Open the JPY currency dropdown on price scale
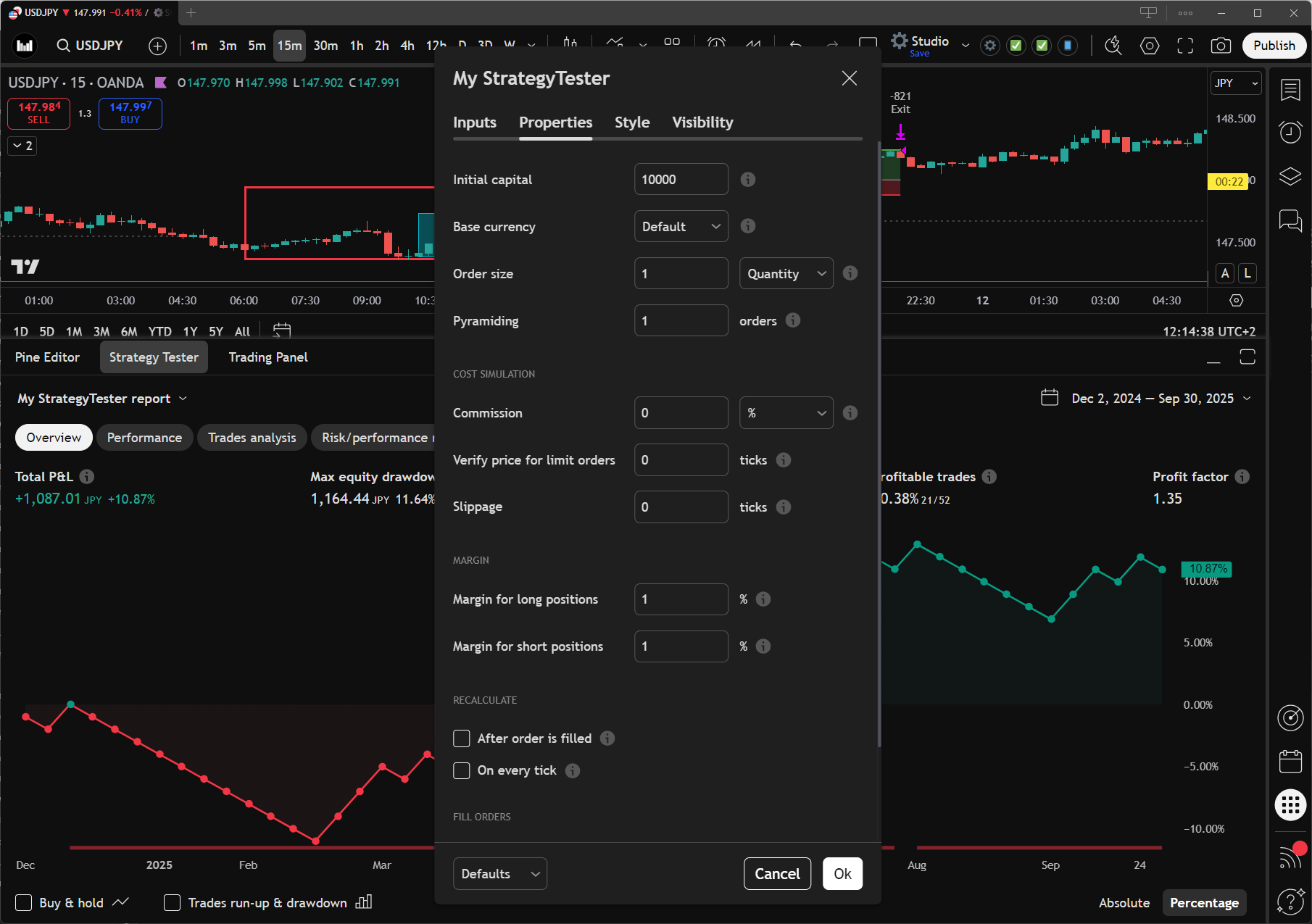This screenshot has height=924, width=1312. 1236,83
